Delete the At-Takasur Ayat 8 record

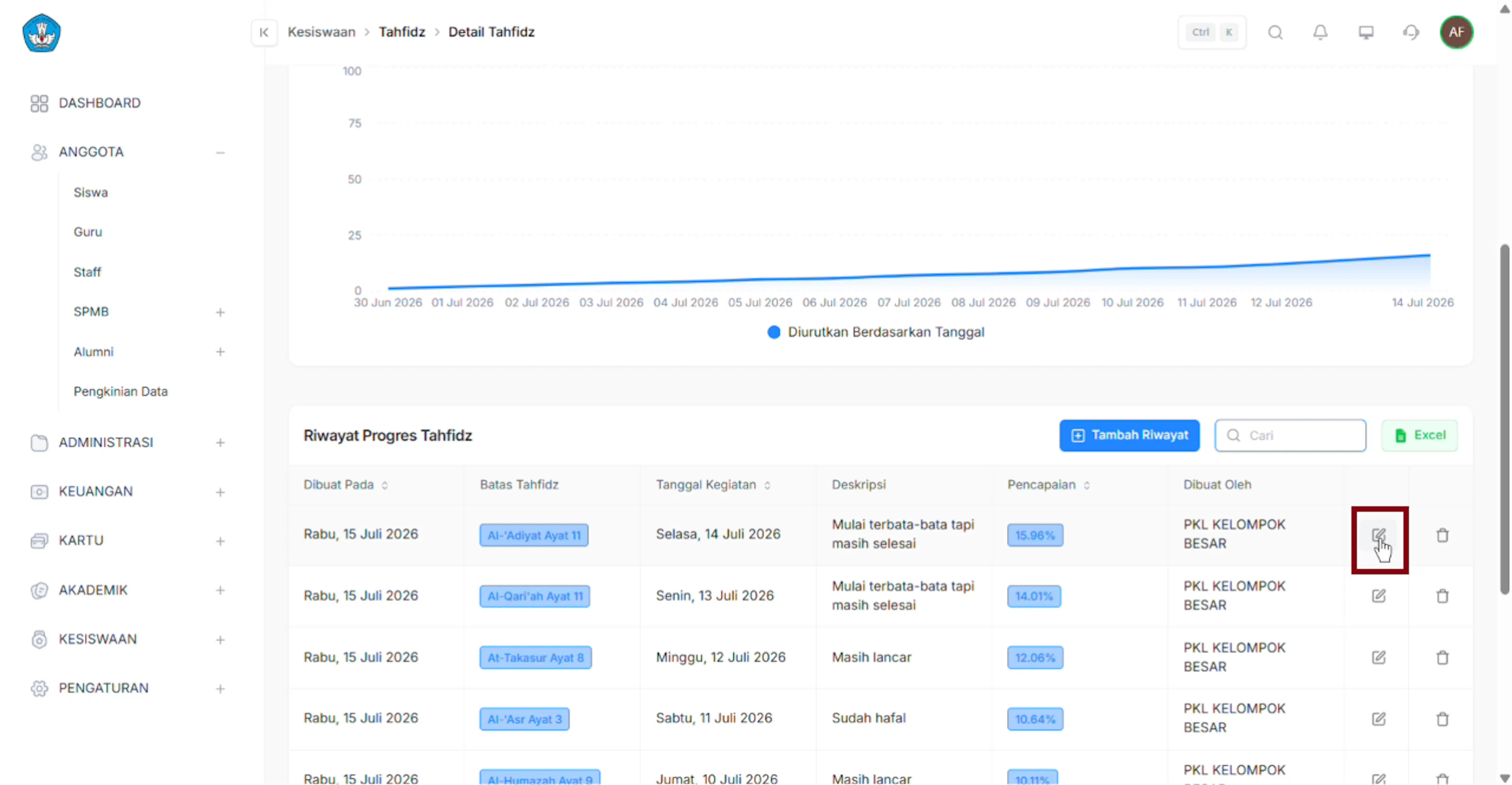click(x=1442, y=657)
